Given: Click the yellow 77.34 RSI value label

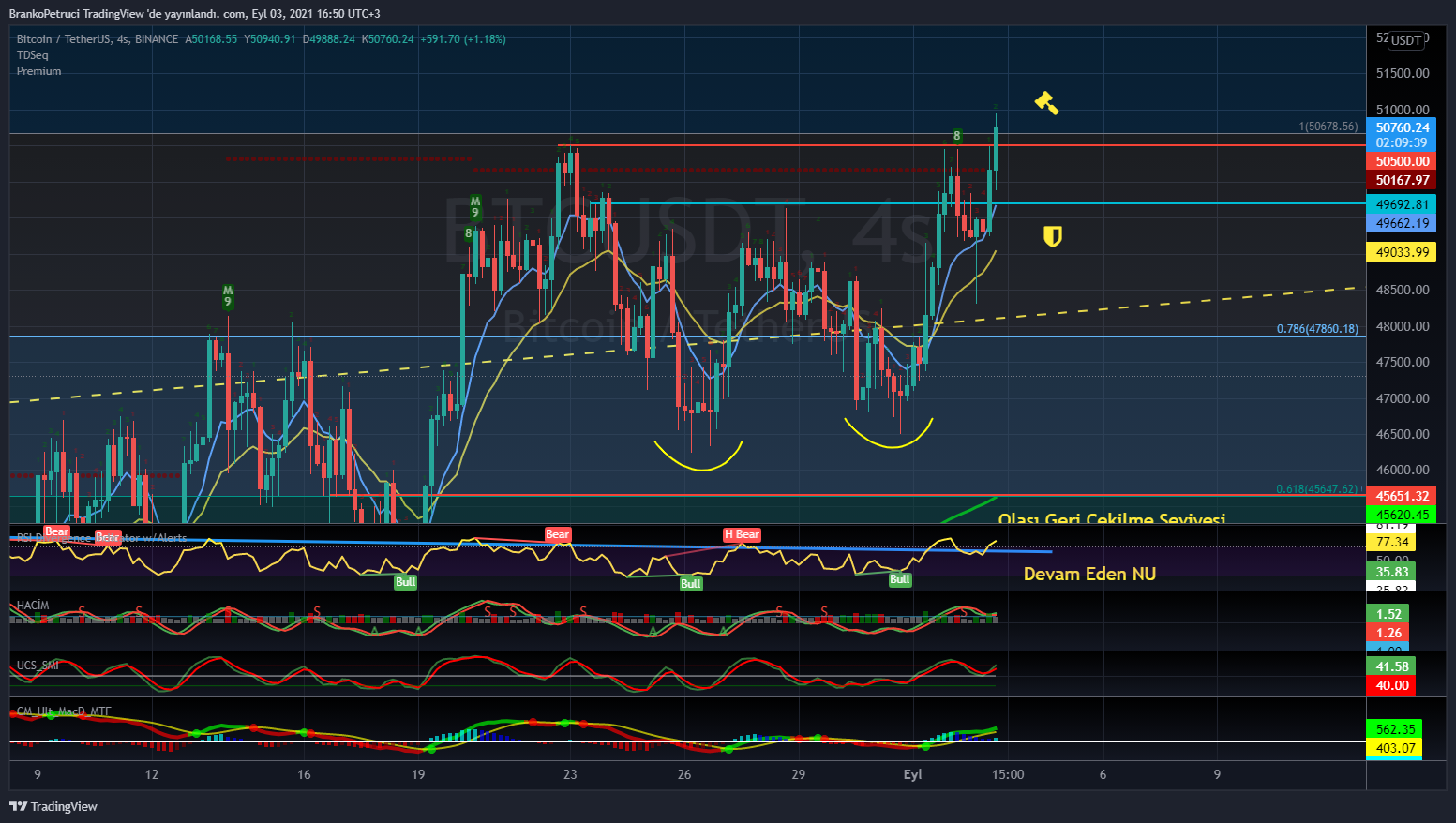Looking at the screenshot, I should (x=1392, y=542).
